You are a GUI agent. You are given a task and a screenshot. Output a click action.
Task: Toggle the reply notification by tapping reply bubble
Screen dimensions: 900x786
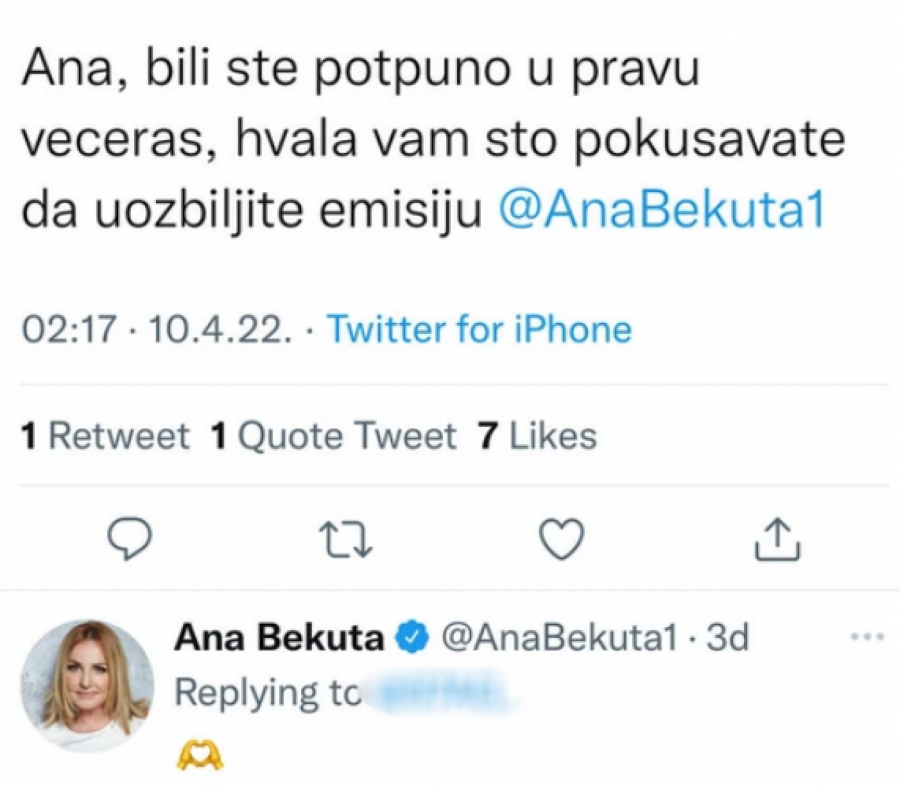pos(128,538)
